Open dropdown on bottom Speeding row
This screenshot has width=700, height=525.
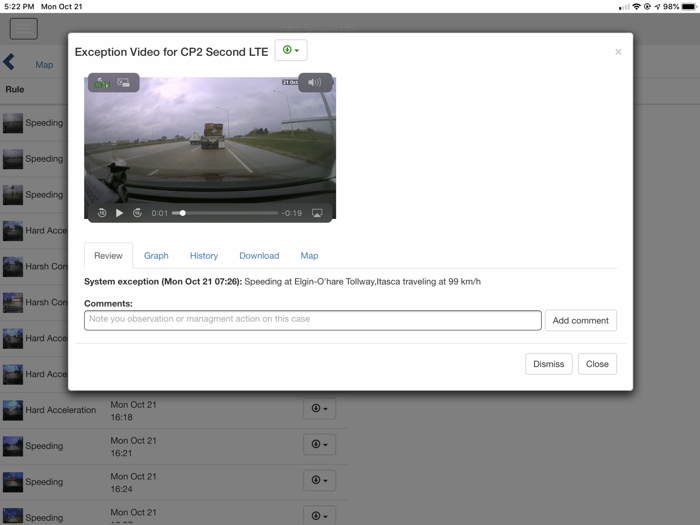[320, 515]
